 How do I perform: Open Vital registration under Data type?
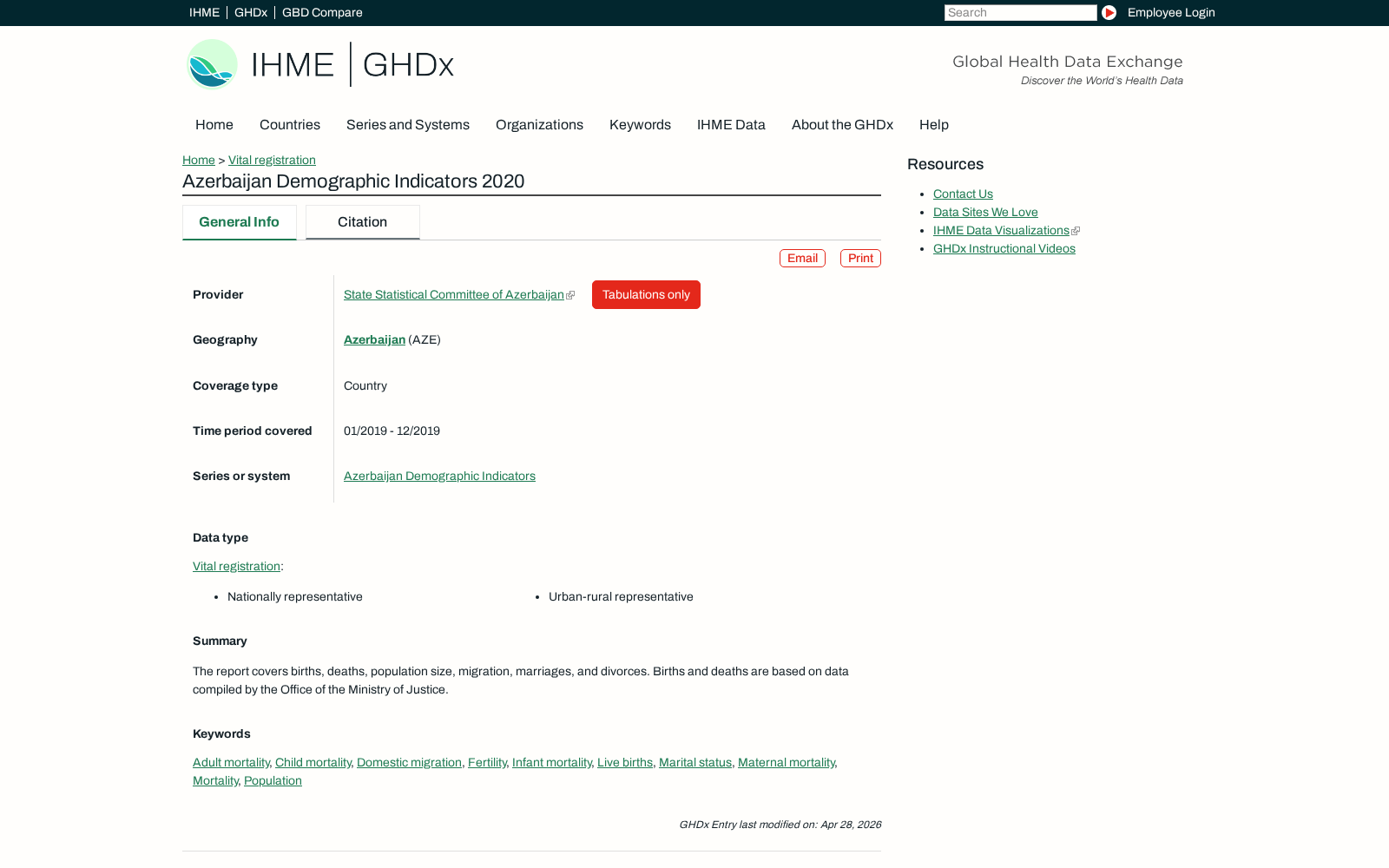coord(236,567)
